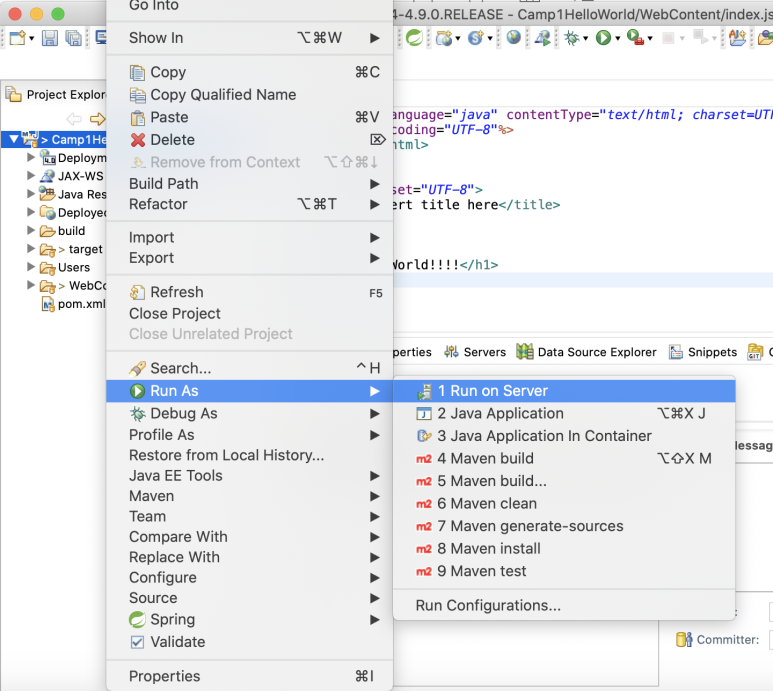This screenshot has width=773, height=691.
Task: Open Run Configurations... dialog
Action: tap(564, 606)
